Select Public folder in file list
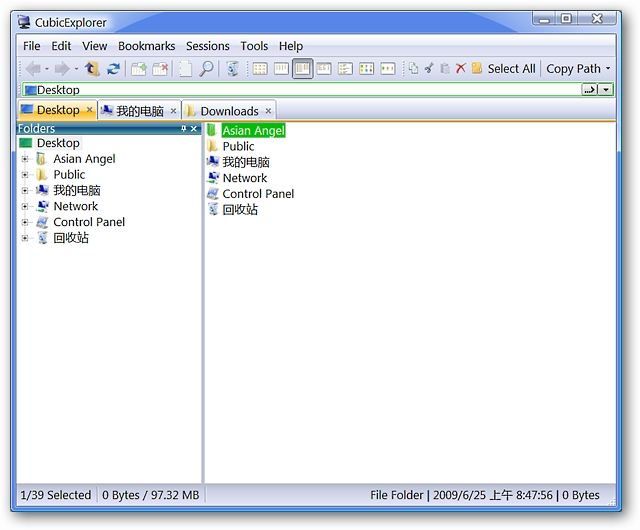The width and height of the screenshot is (640, 530). (238, 146)
